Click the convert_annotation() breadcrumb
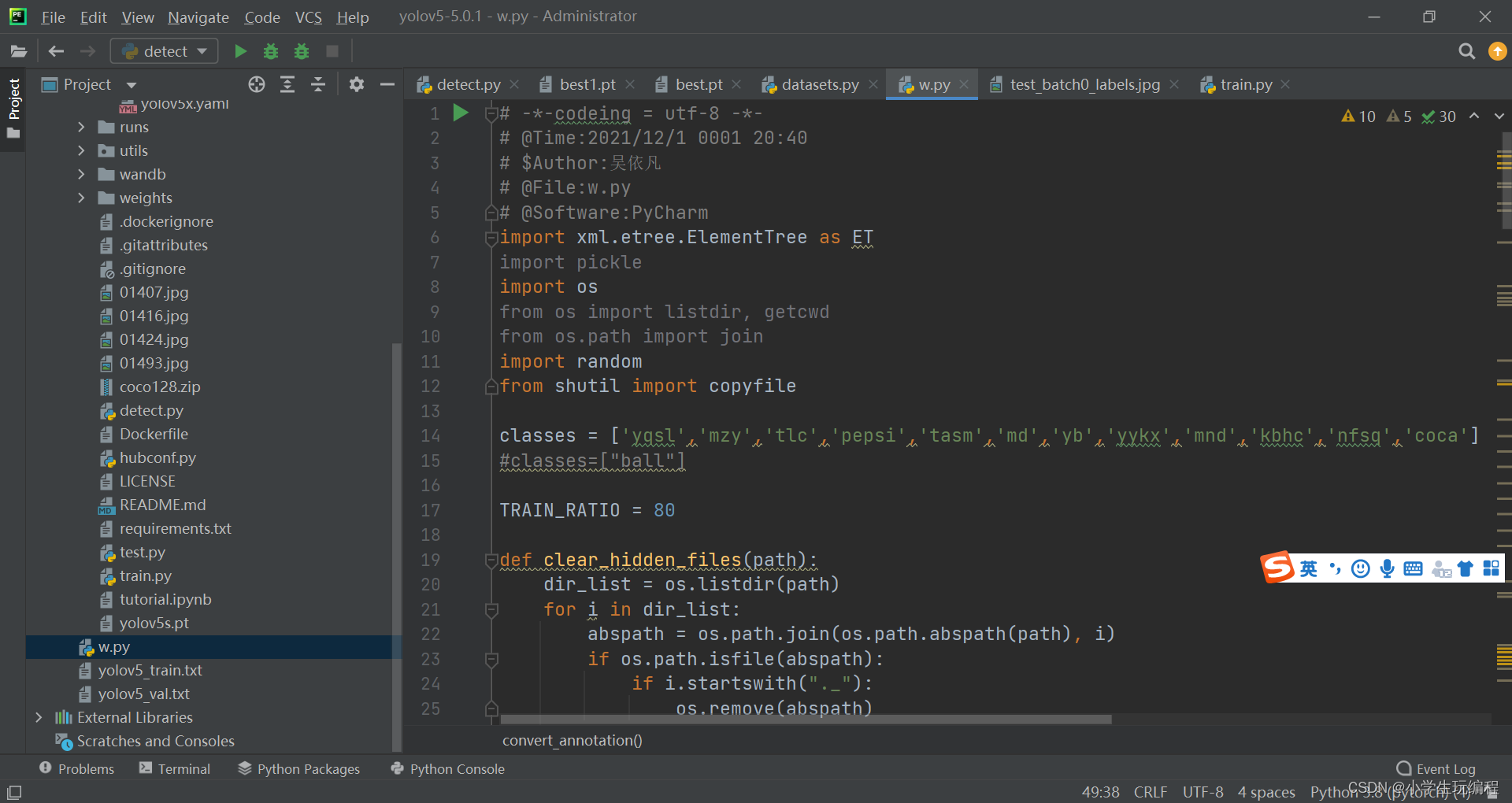The image size is (1512, 803). 573,740
